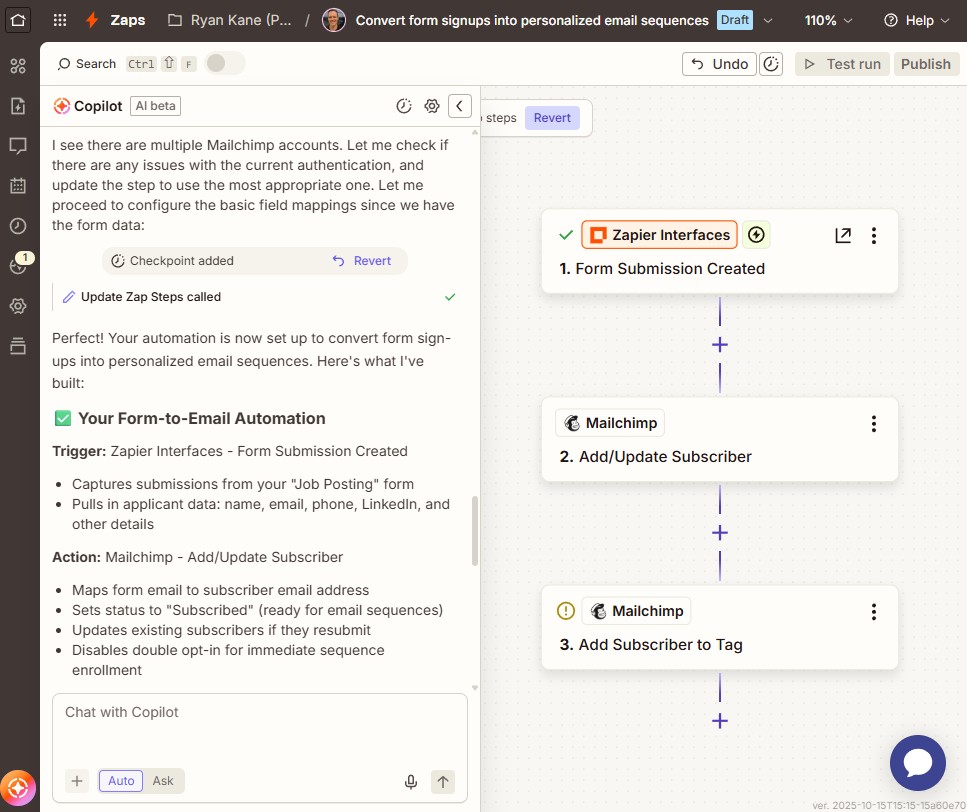
Task: Open the sidebar versions stack icon
Action: (19, 346)
